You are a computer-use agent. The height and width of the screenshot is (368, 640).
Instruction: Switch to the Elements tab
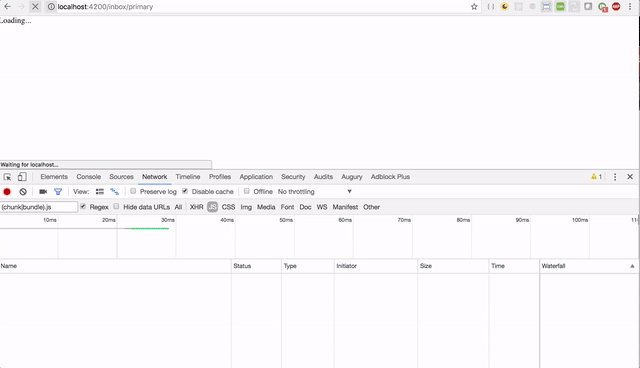pos(54,177)
